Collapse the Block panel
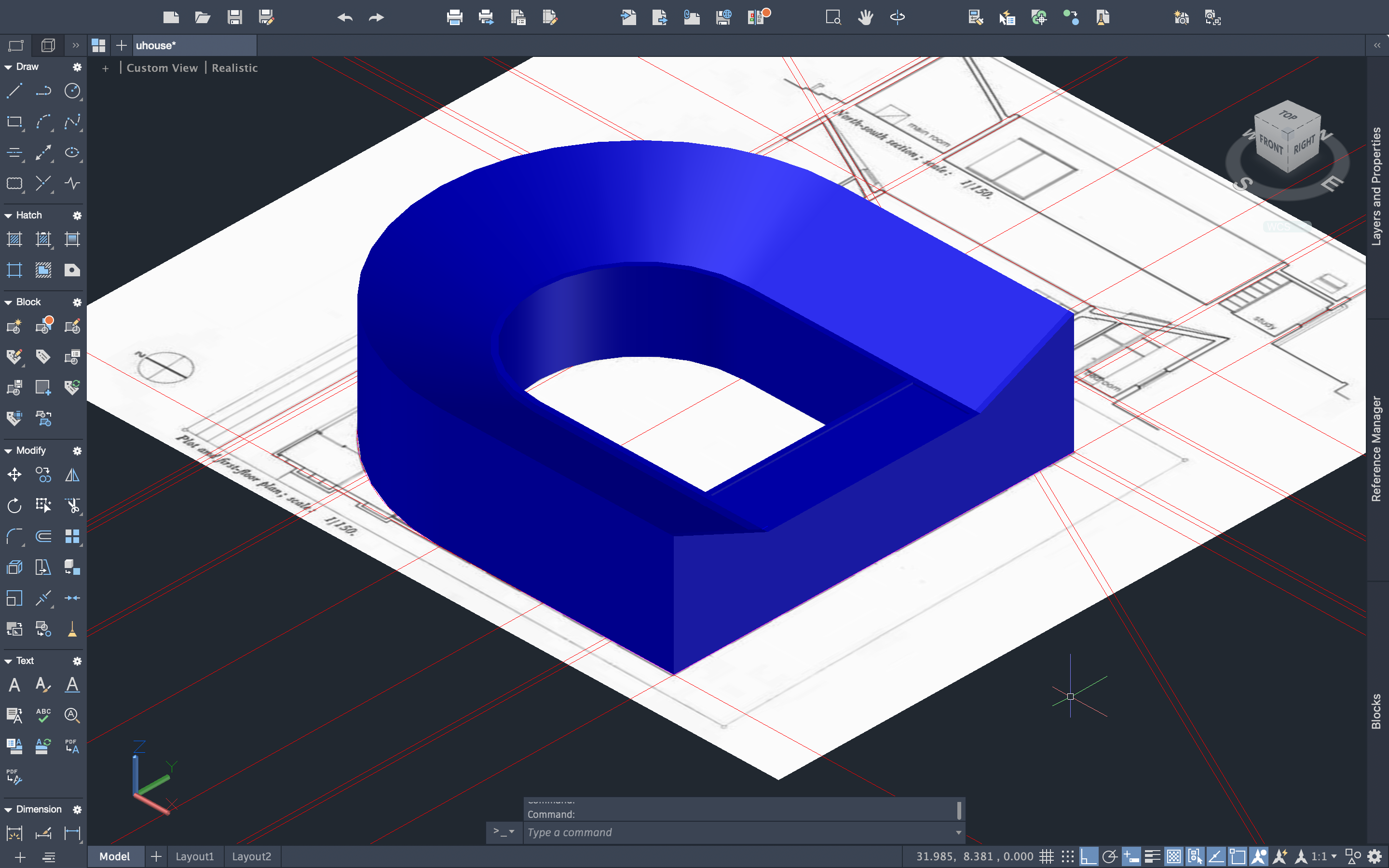Screen dimensions: 1389x868 tap(8, 302)
